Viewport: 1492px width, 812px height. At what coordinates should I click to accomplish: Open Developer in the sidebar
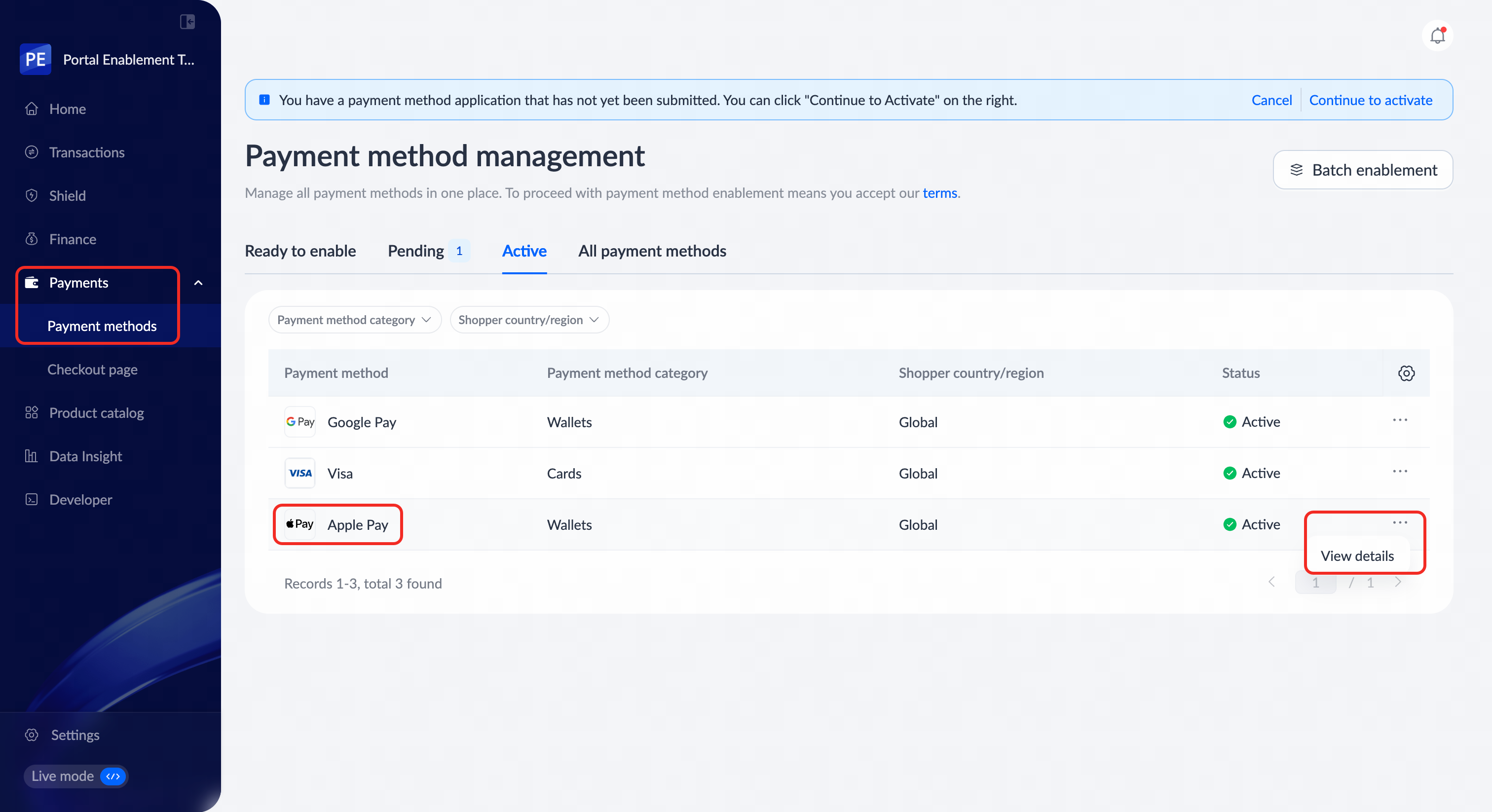tap(81, 500)
